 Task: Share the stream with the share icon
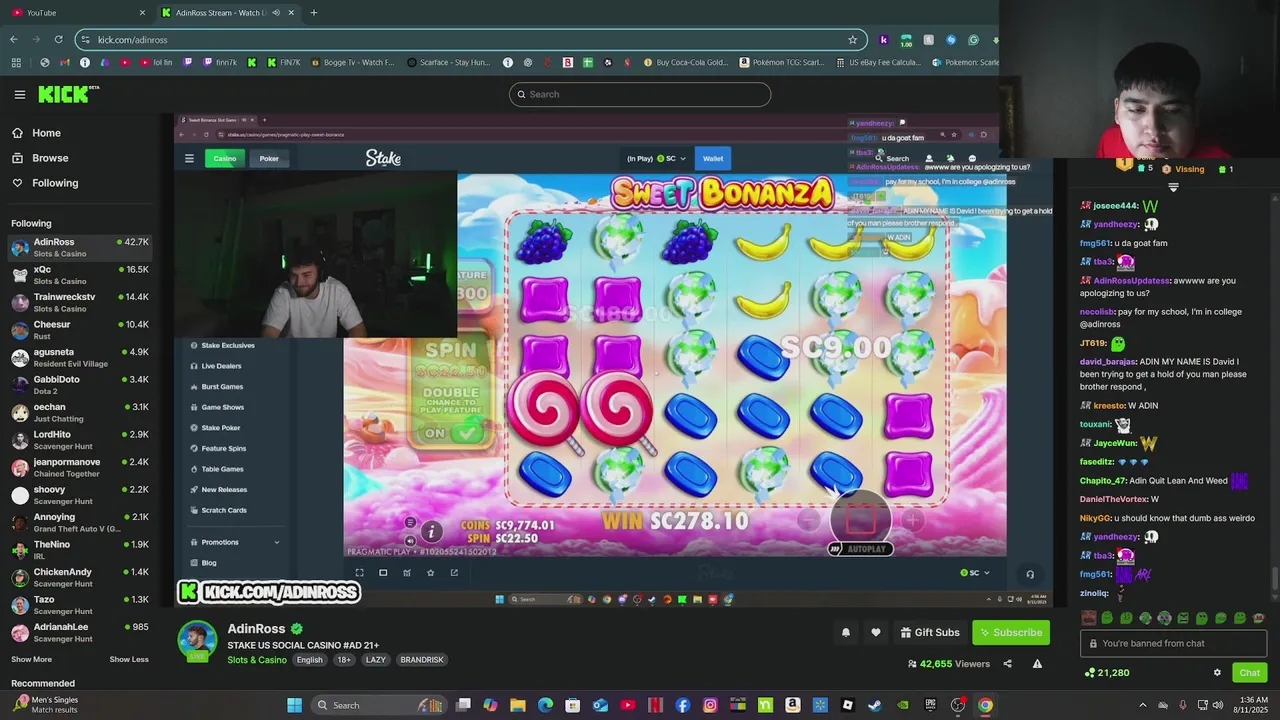1007,664
